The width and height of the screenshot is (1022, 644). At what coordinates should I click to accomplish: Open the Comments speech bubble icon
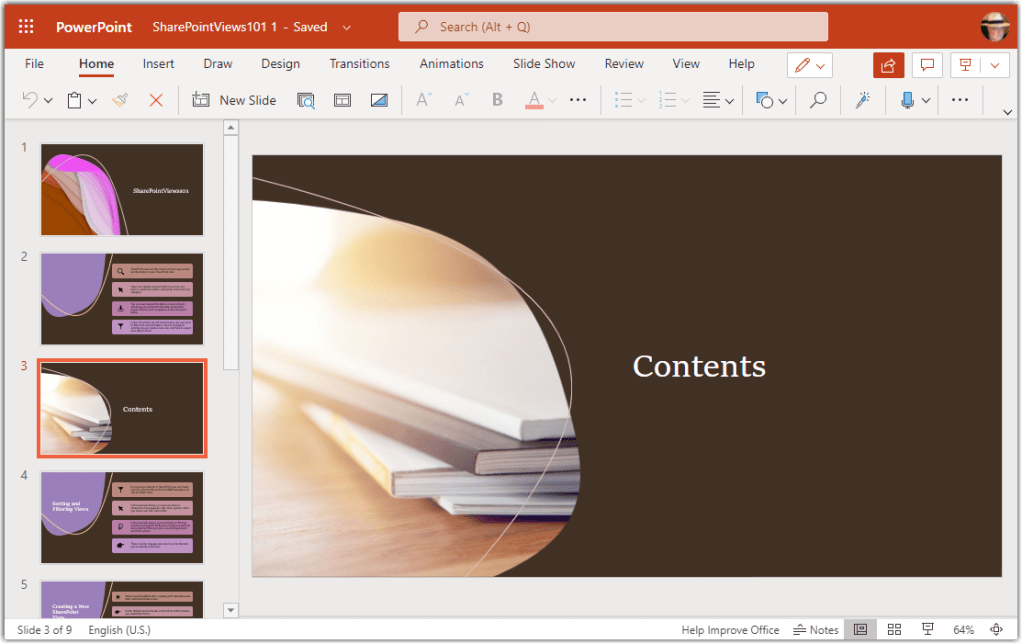tap(927, 65)
